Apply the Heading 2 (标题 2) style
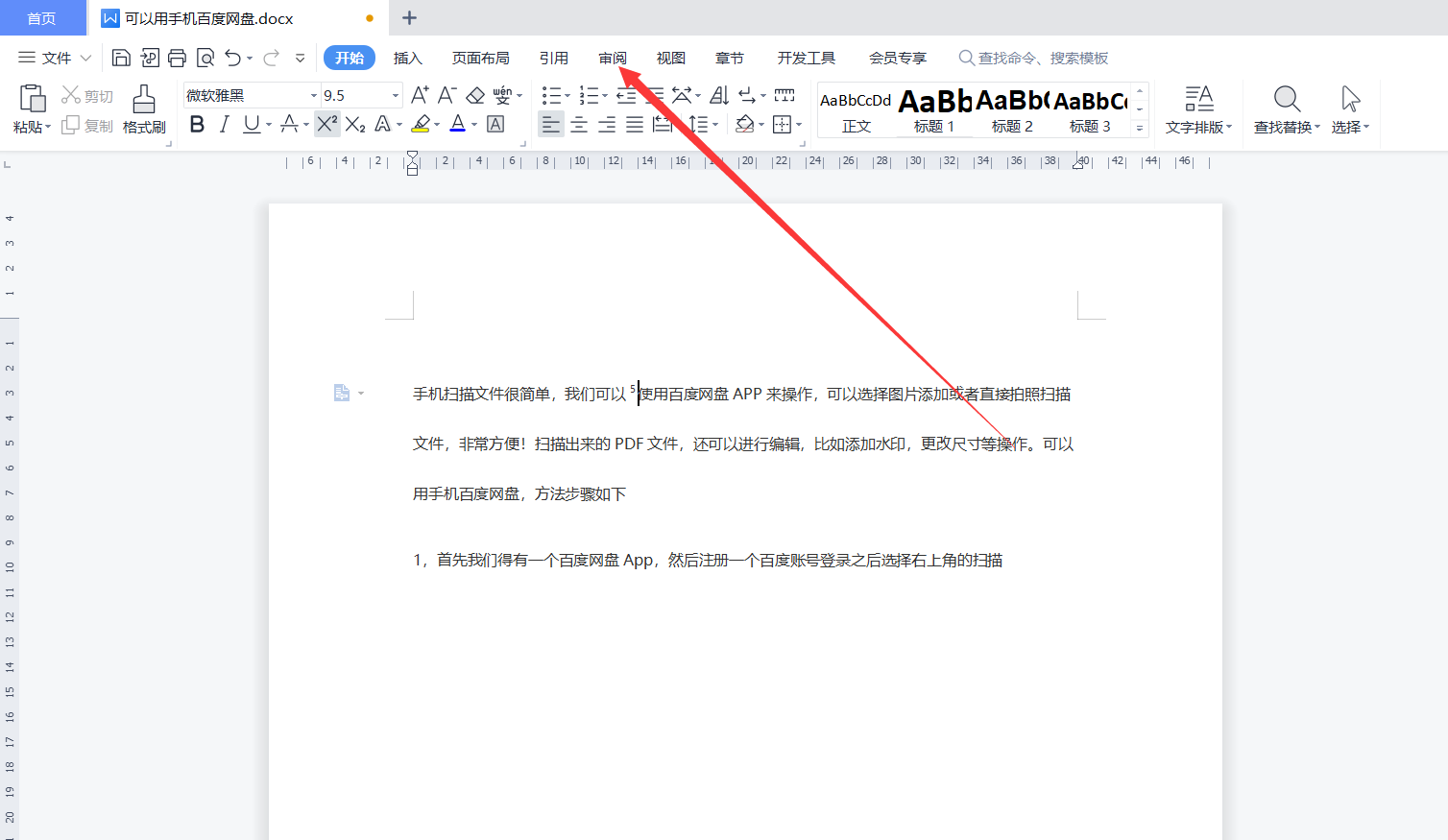 pyautogui.click(x=1012, y=109)
